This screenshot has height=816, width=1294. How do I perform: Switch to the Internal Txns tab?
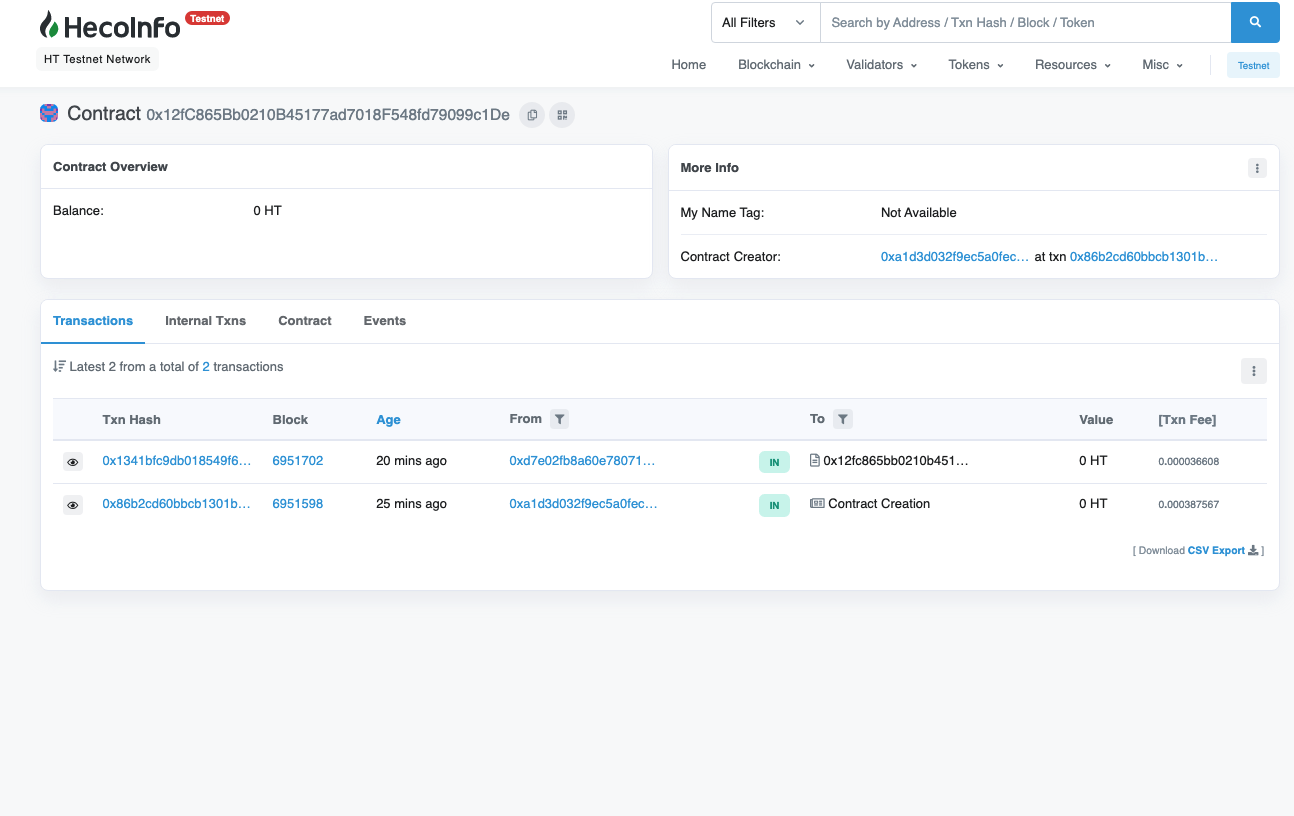[205, 321]
